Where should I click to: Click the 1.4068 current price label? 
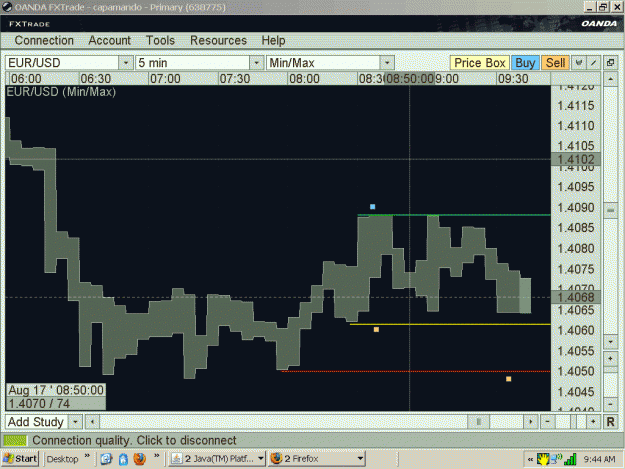pos(576,297)
